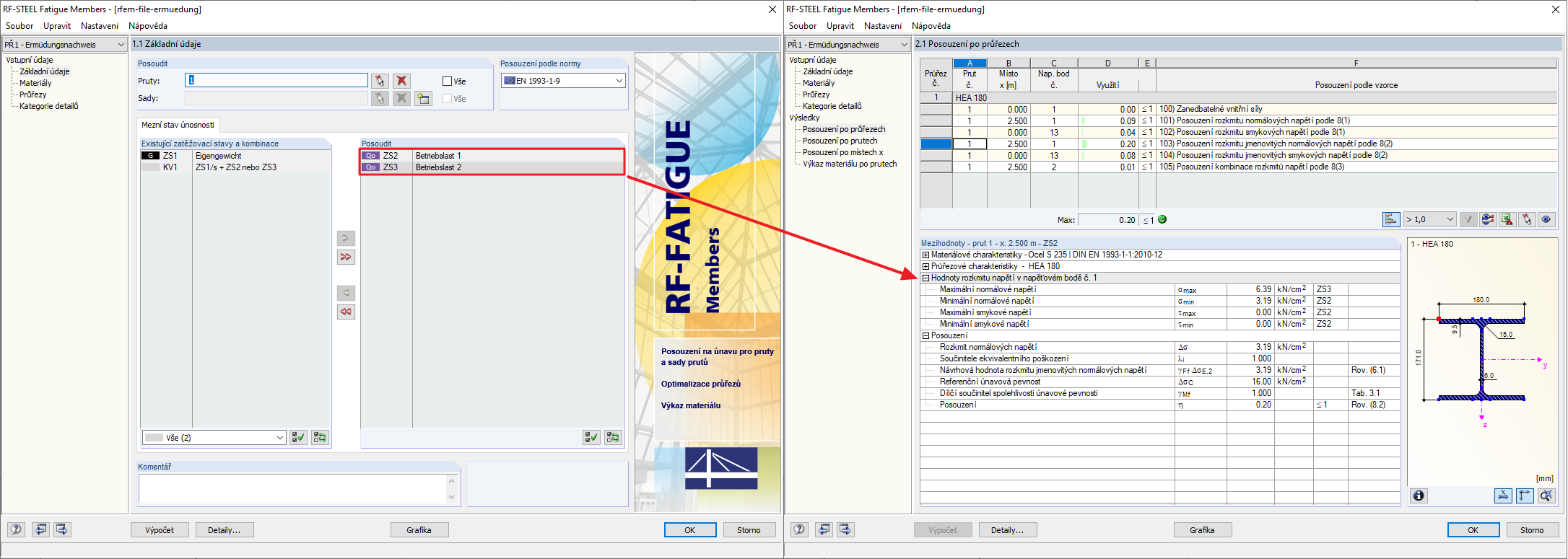Open Soubor menu in left window
This screenshot has width=1568, height=559.
point(19,26)
